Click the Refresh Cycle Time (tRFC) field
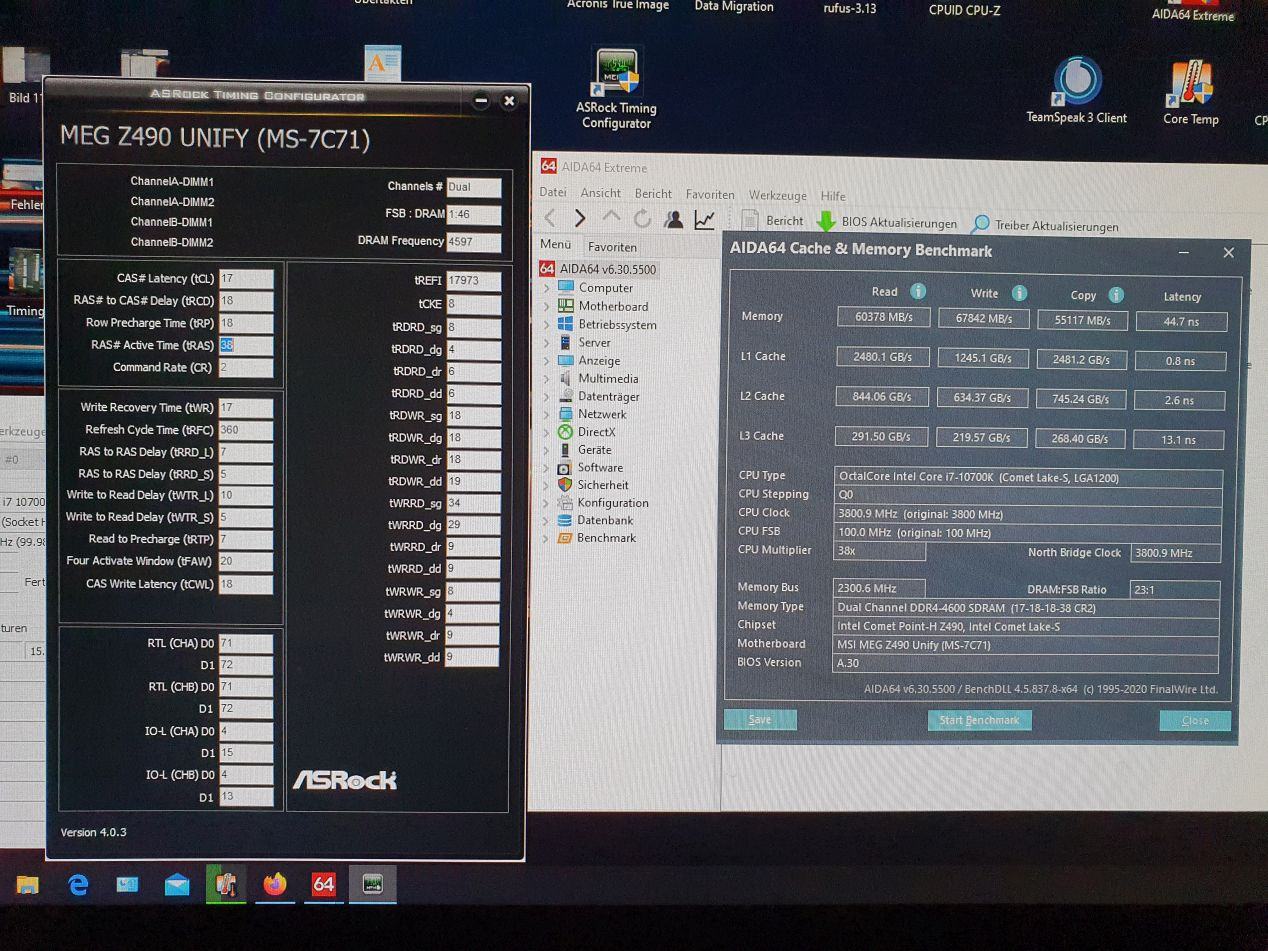 pos(246,430)
